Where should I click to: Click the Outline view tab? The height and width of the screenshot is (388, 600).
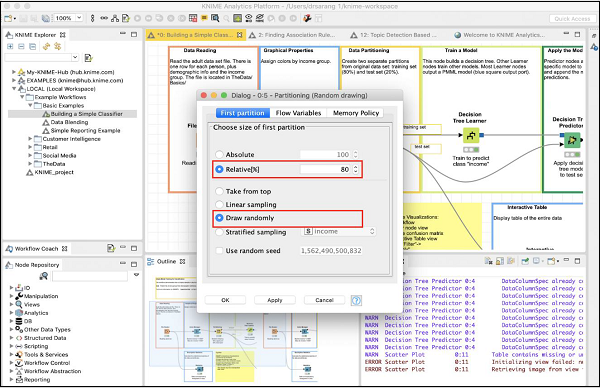[x=166, y=261]
